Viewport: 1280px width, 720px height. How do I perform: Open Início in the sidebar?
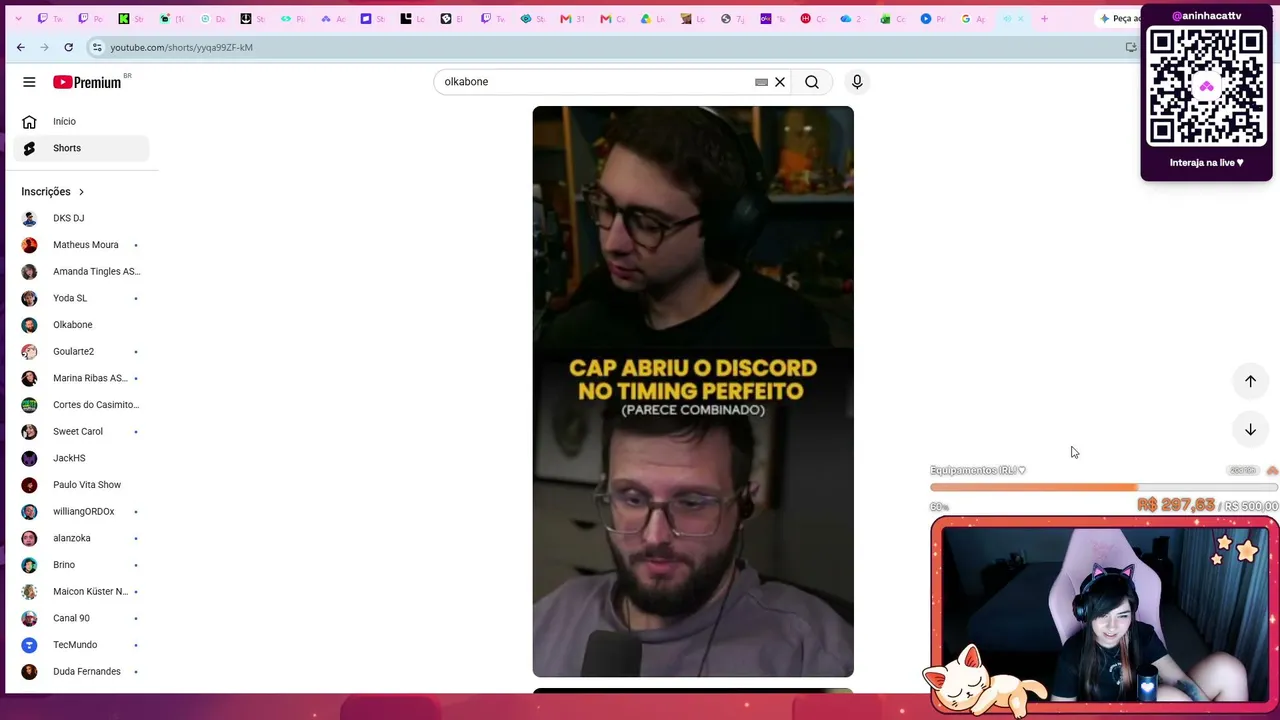[x=82, y=121]
